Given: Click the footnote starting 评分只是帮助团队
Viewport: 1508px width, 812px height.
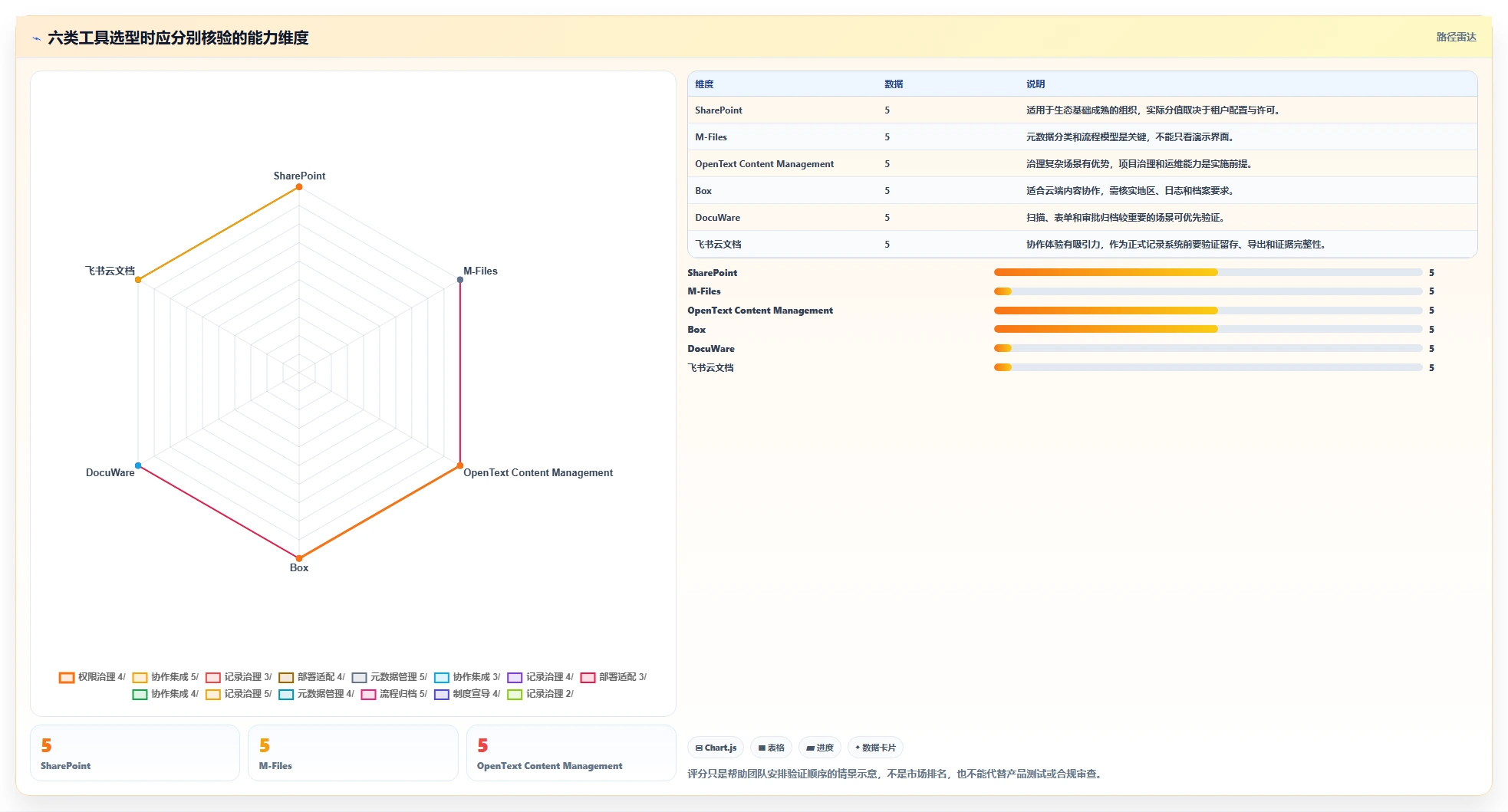Looking at the screenshot, I should (897, 774).
